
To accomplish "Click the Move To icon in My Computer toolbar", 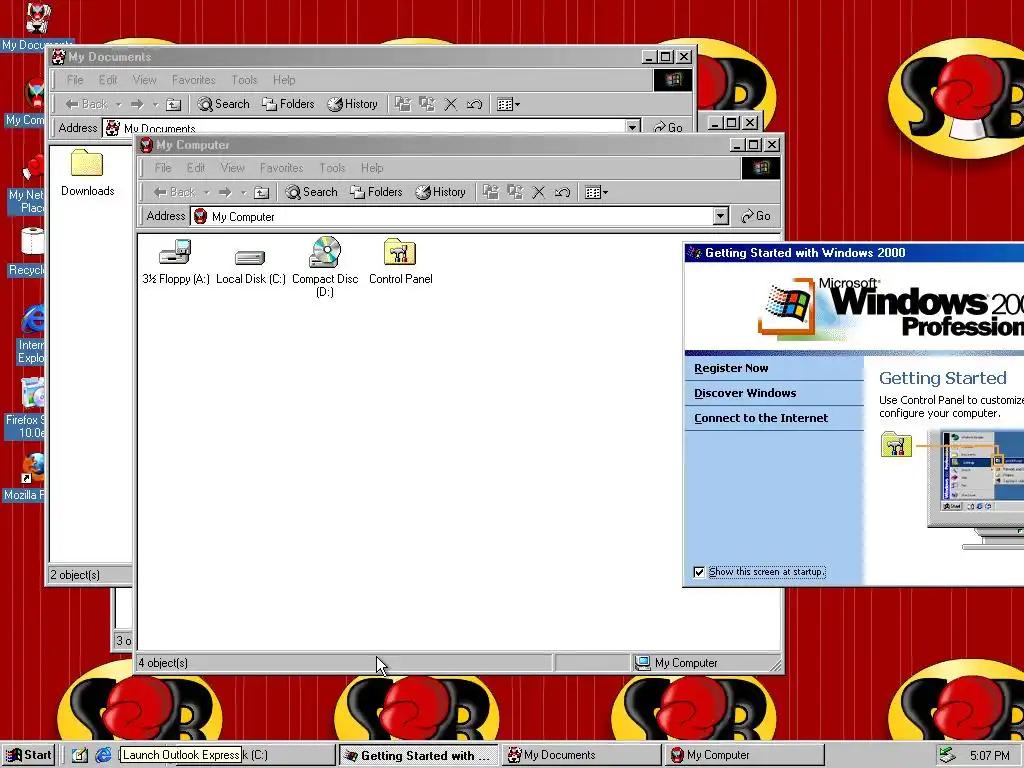I will click(491, 192).
